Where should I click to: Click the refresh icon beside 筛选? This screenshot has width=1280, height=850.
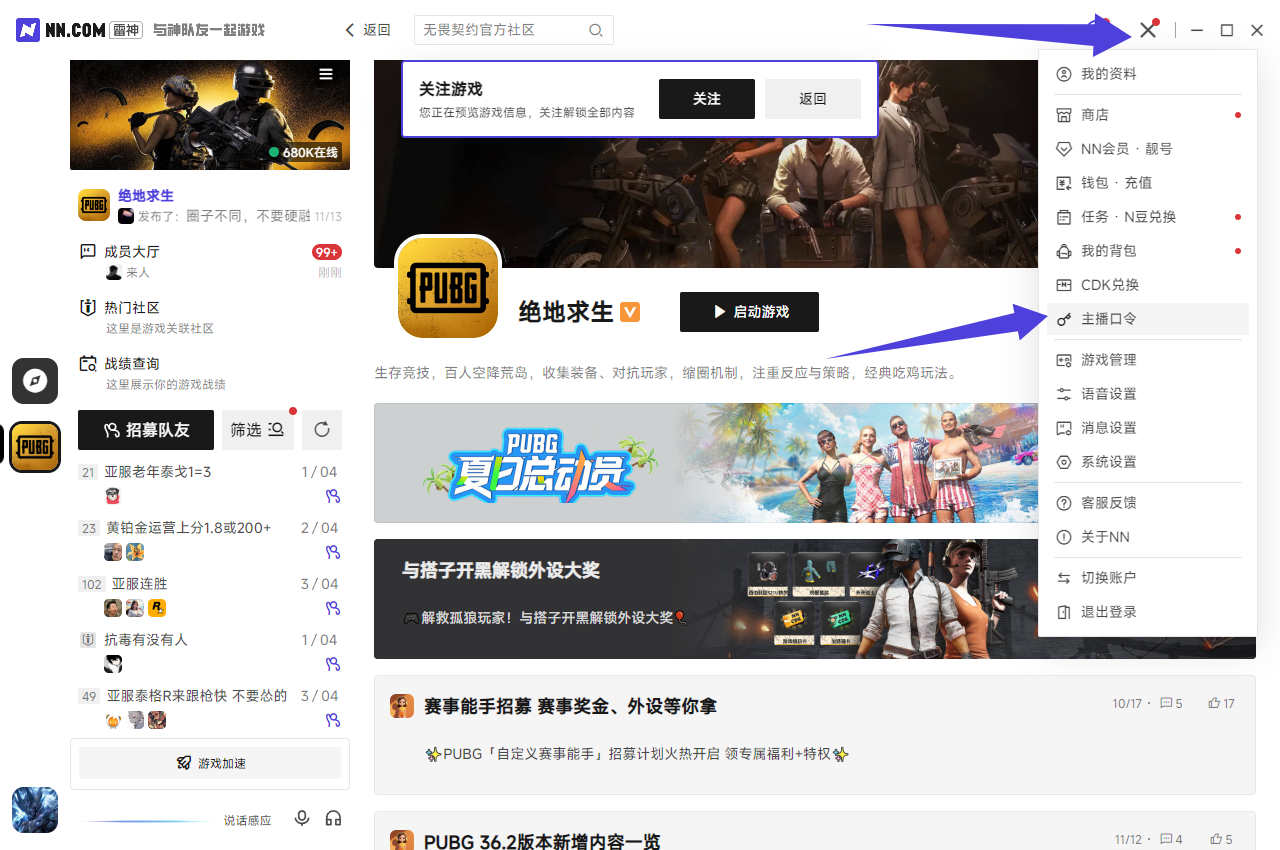[x=322, y=430]
